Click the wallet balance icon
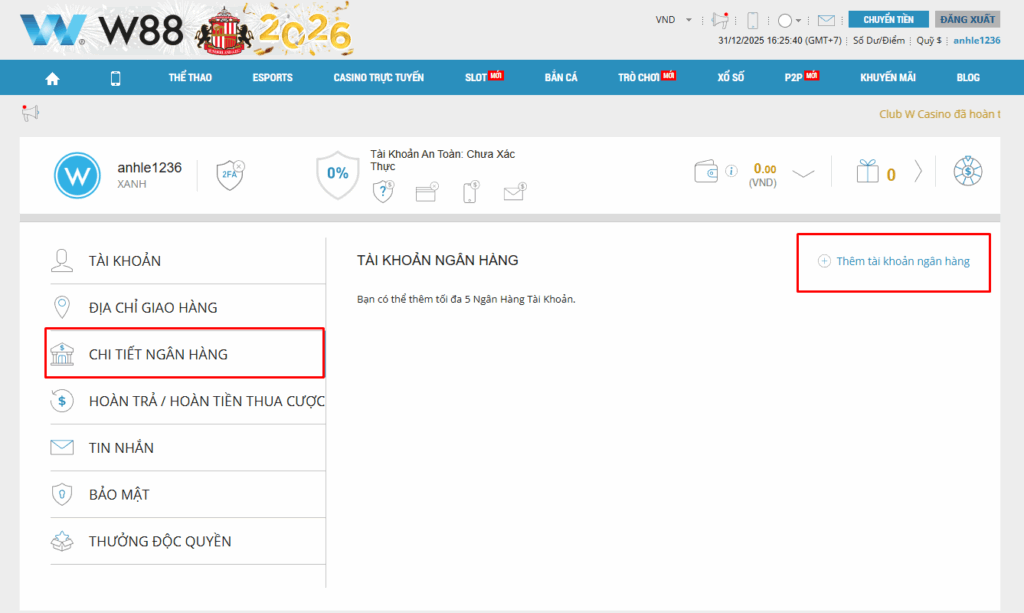 [706, 171]
